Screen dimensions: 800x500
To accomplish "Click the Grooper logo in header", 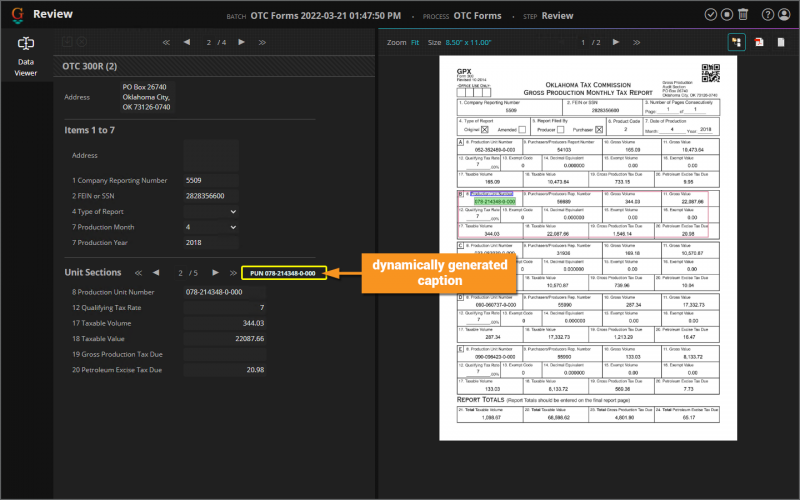I will tap(17, 14).
